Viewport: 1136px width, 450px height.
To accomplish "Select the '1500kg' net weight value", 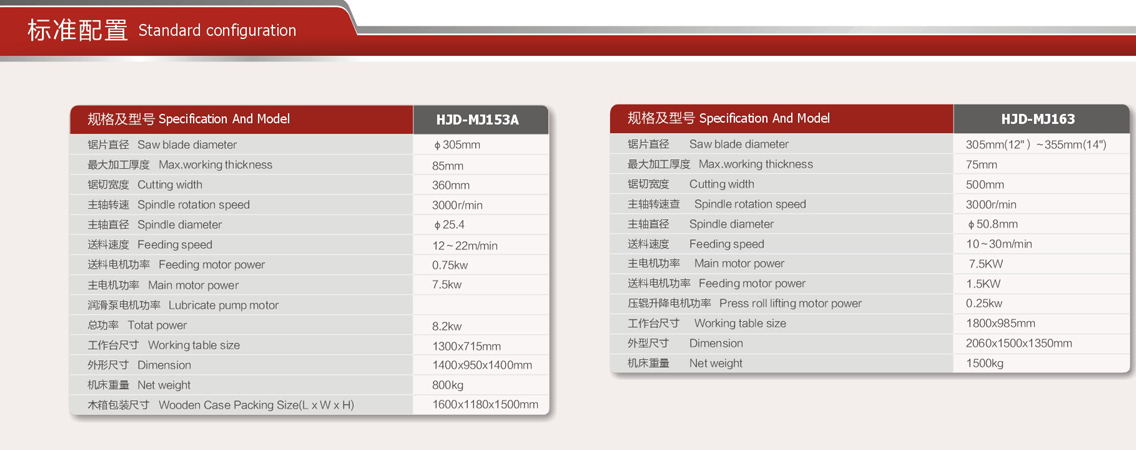I will (985, 363).
